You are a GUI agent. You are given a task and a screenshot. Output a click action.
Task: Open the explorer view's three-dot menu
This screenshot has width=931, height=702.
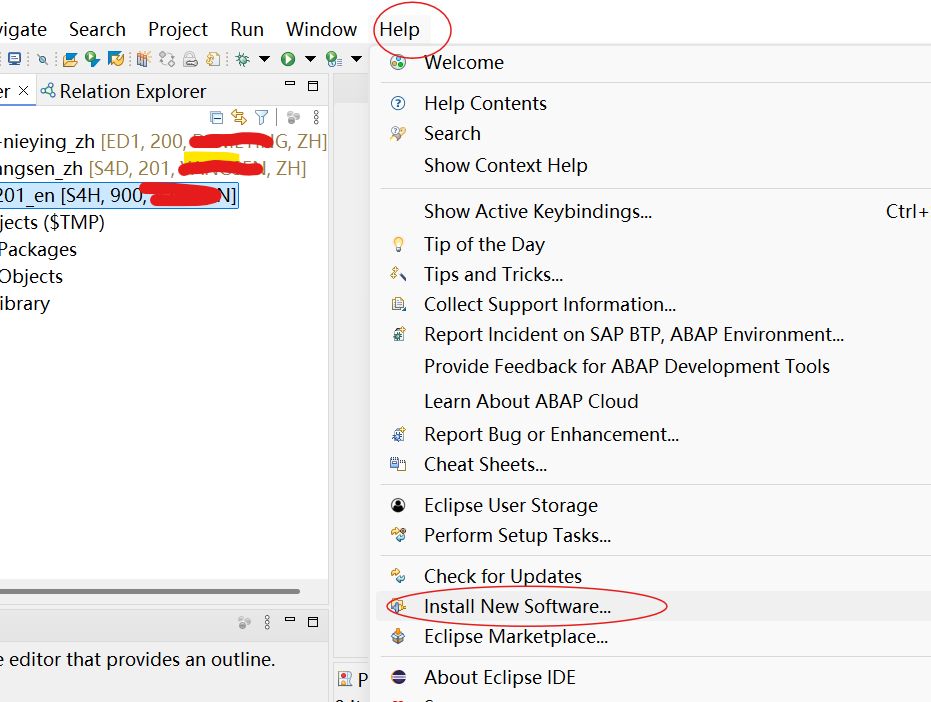316,118
